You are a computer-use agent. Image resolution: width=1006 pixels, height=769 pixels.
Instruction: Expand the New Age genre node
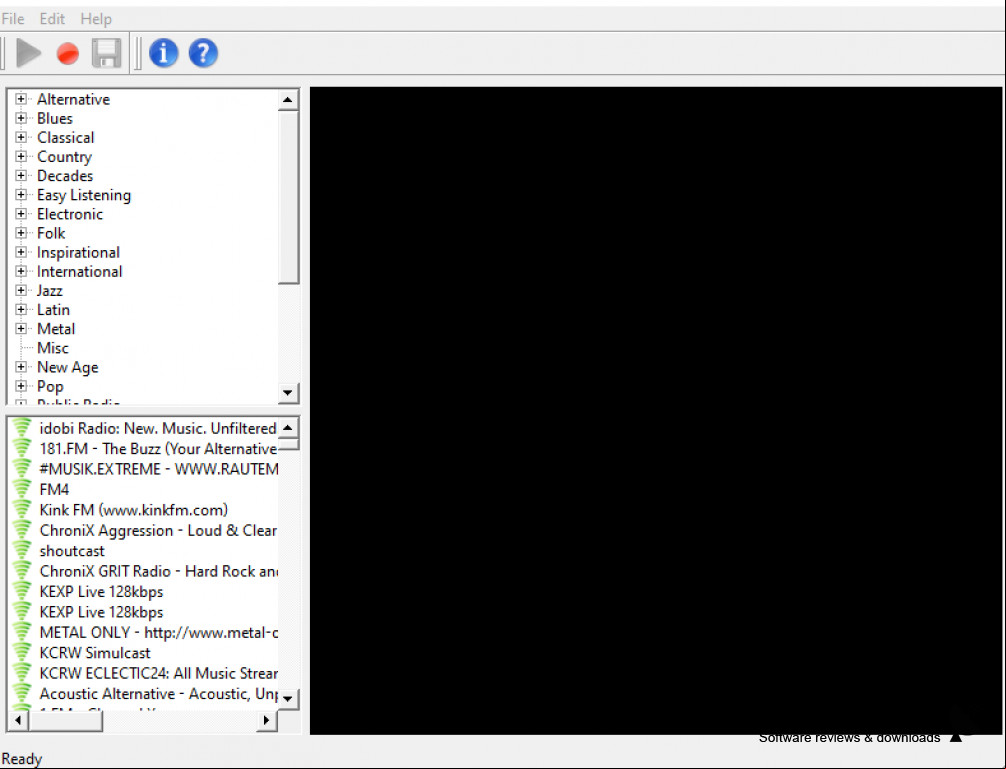pyautogui.click(x=21, y=367)
